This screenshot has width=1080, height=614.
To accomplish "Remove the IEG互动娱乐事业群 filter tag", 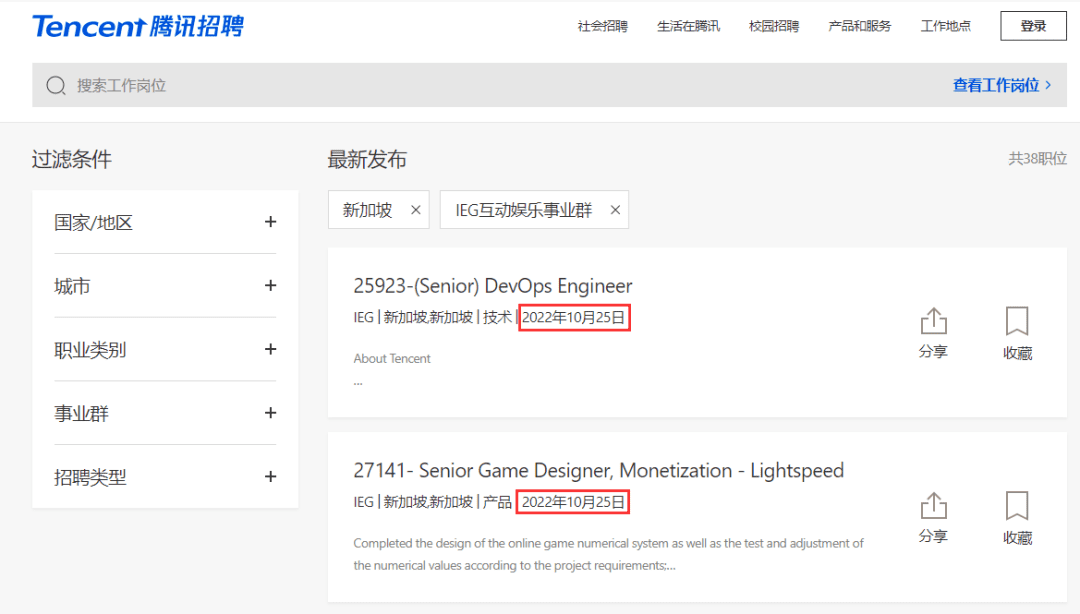I will [615, 210].
